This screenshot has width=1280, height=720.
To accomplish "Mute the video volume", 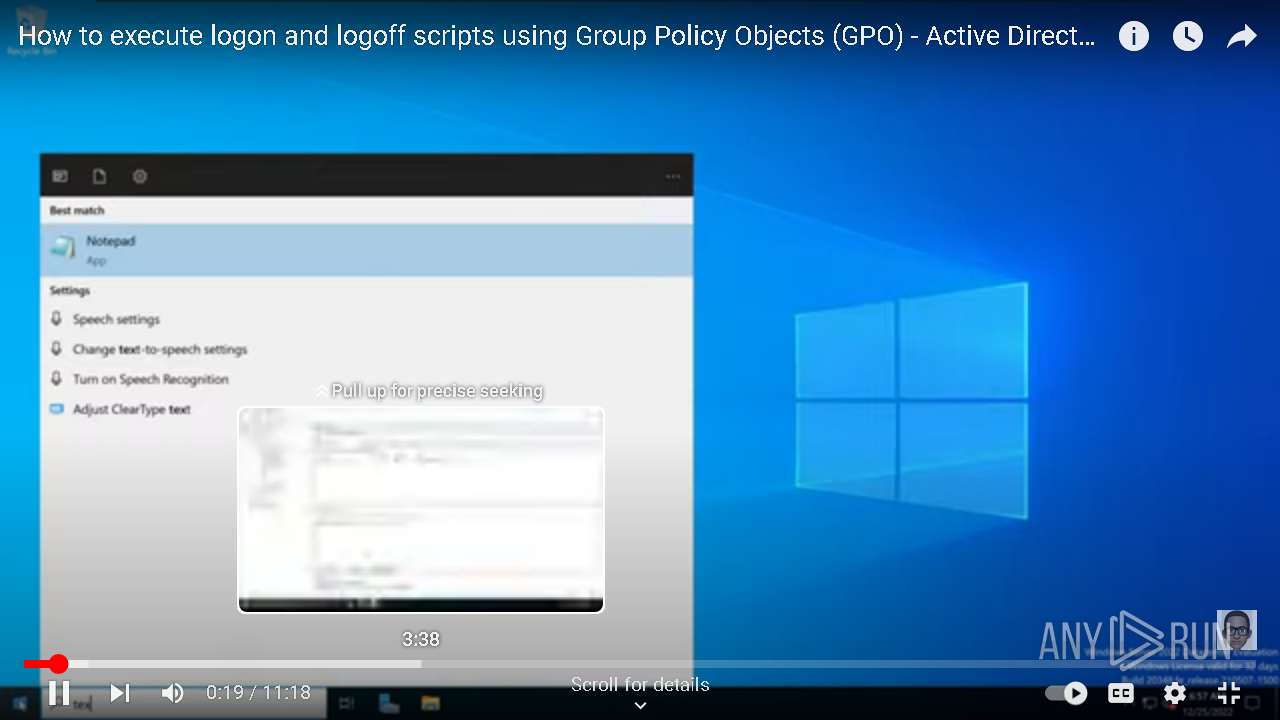I will tap(173, 693).
